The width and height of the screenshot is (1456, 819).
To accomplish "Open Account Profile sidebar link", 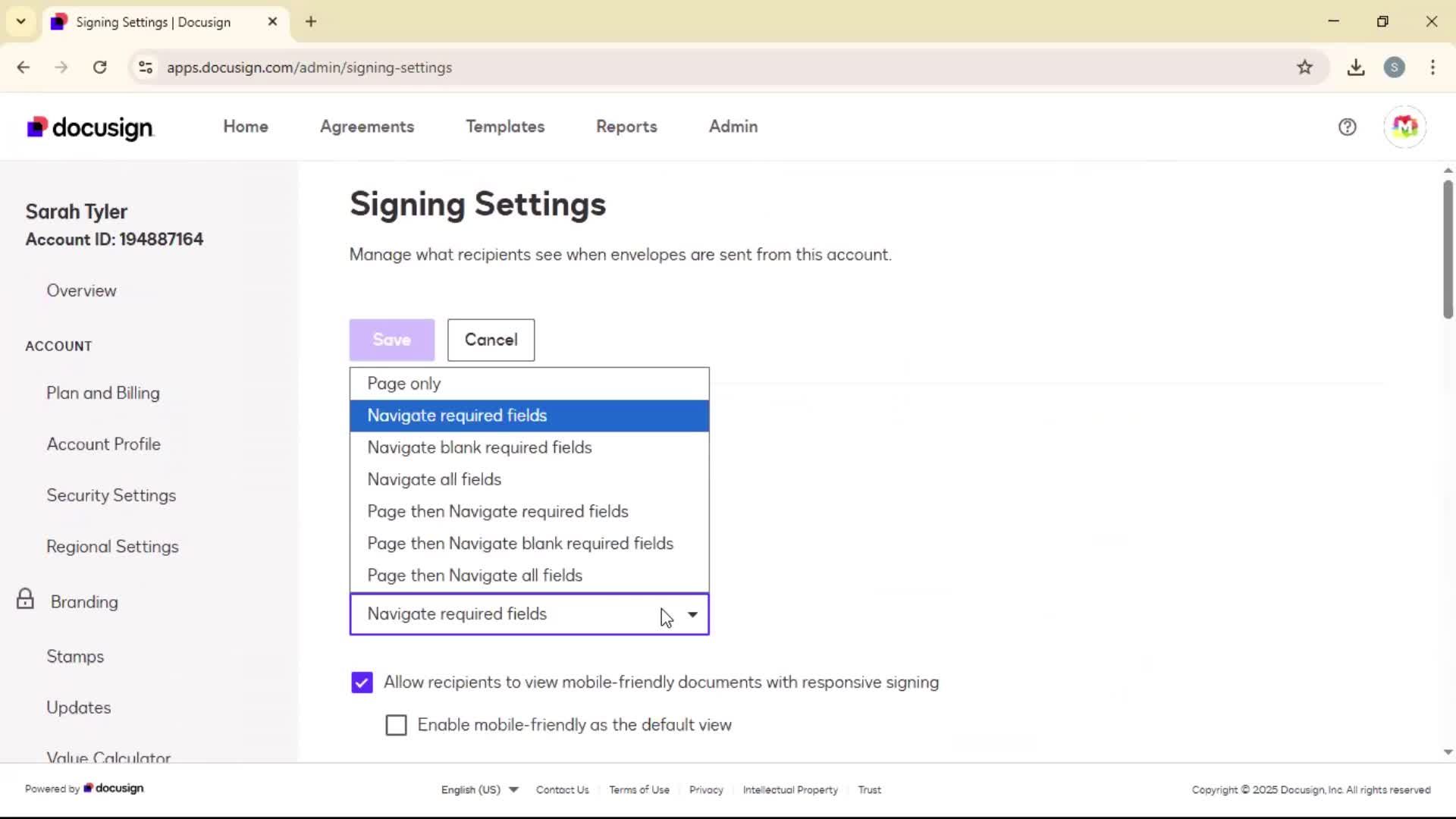I will click(x=104, y=444).
